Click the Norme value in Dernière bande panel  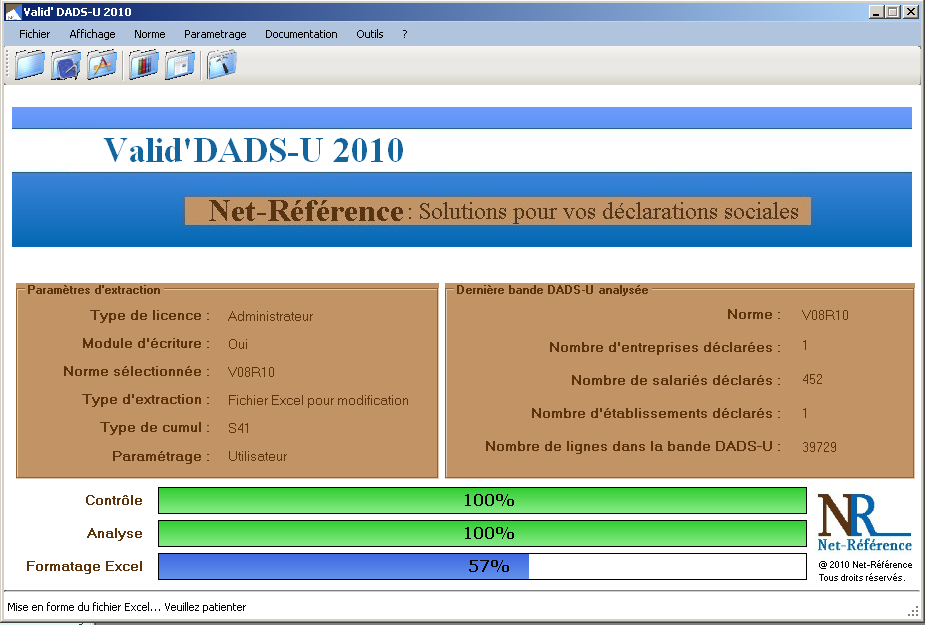coord(825,315)
